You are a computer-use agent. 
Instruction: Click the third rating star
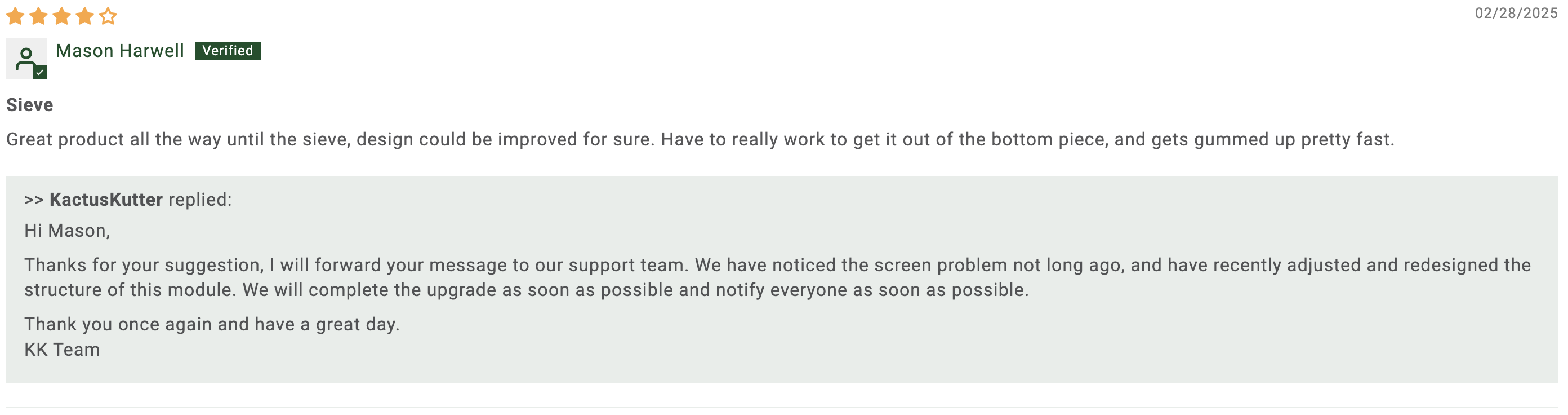pos(61,16)
